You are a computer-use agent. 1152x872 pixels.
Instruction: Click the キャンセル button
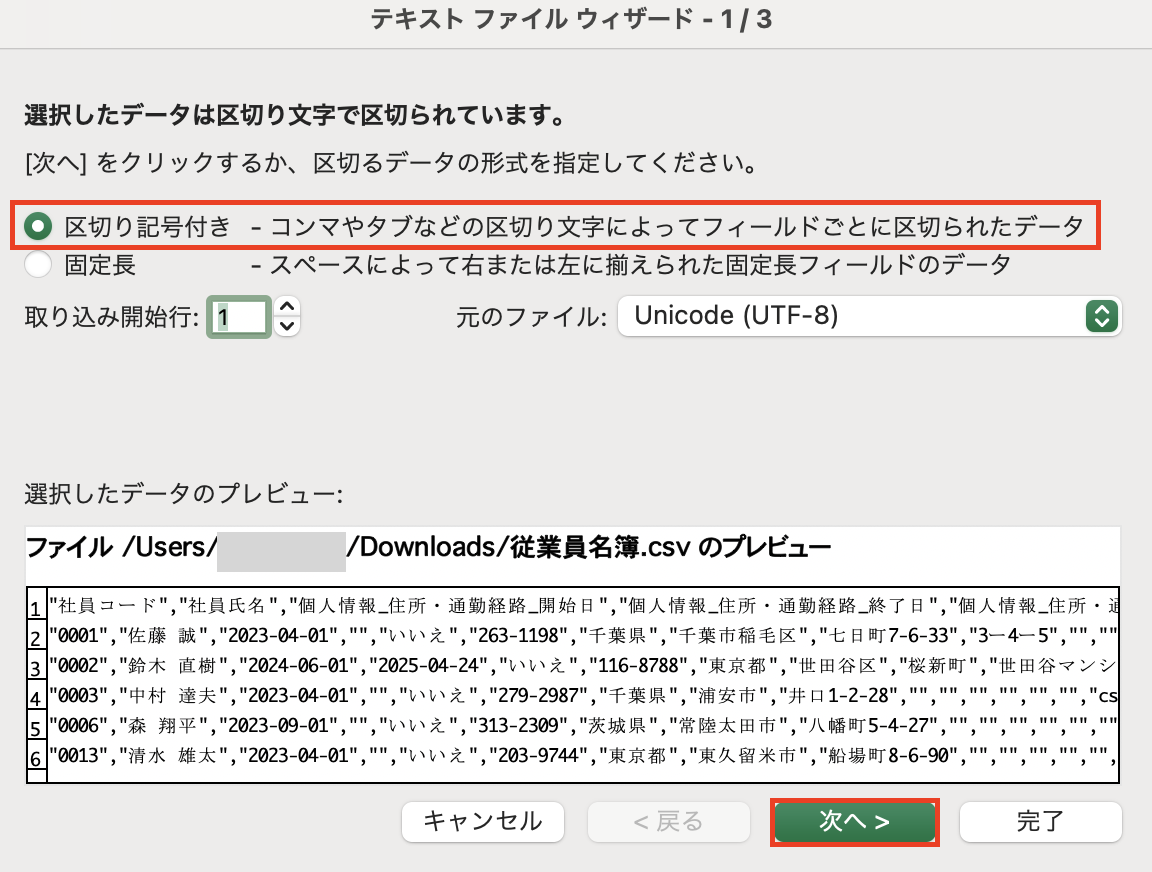tap(483, 822)
